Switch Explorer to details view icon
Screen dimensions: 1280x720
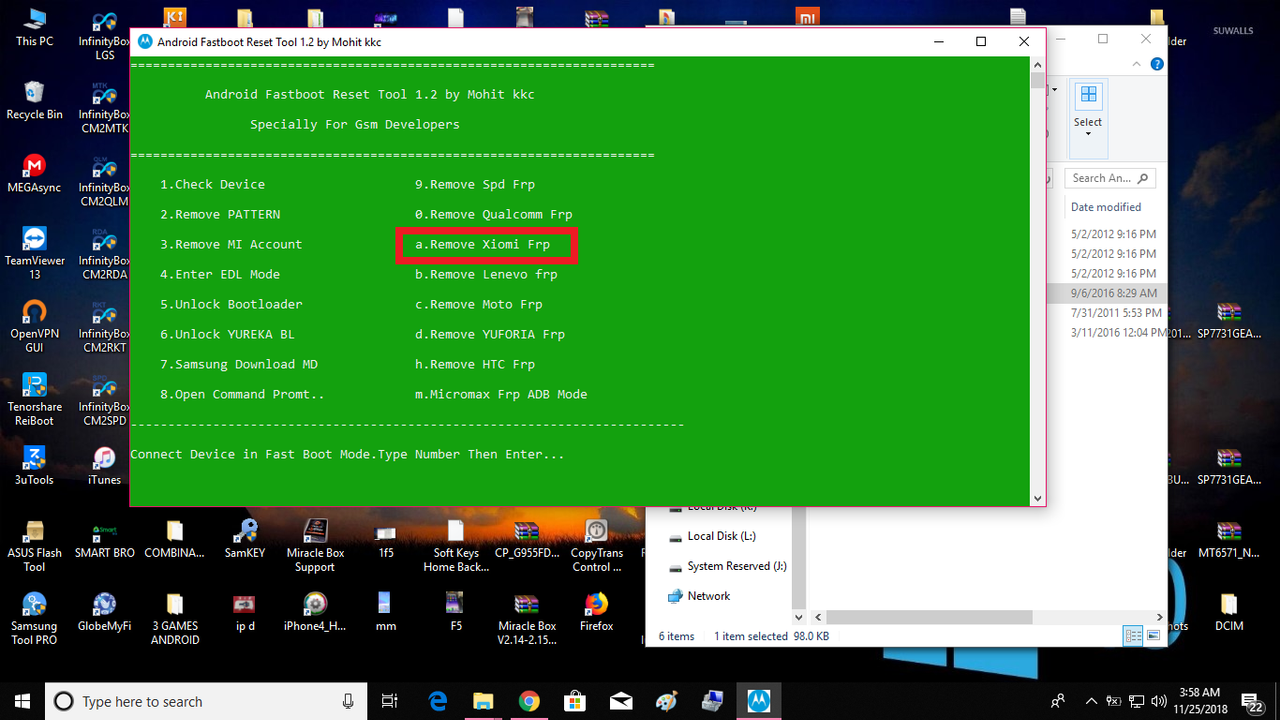[1133, 636]
